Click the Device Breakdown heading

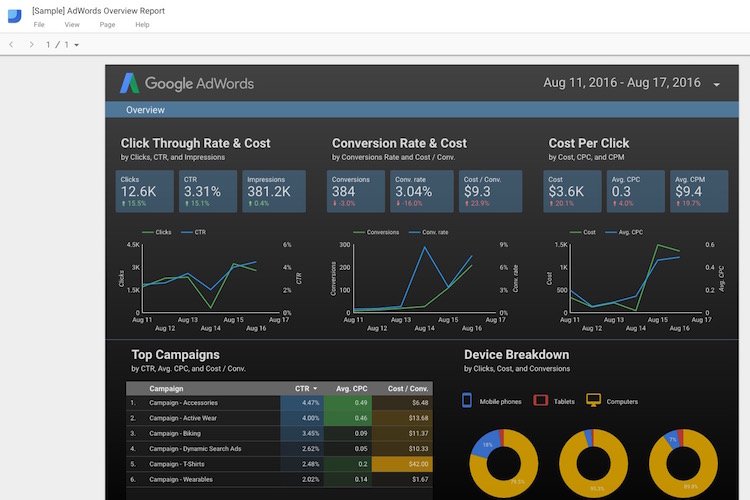click(517, 355)
